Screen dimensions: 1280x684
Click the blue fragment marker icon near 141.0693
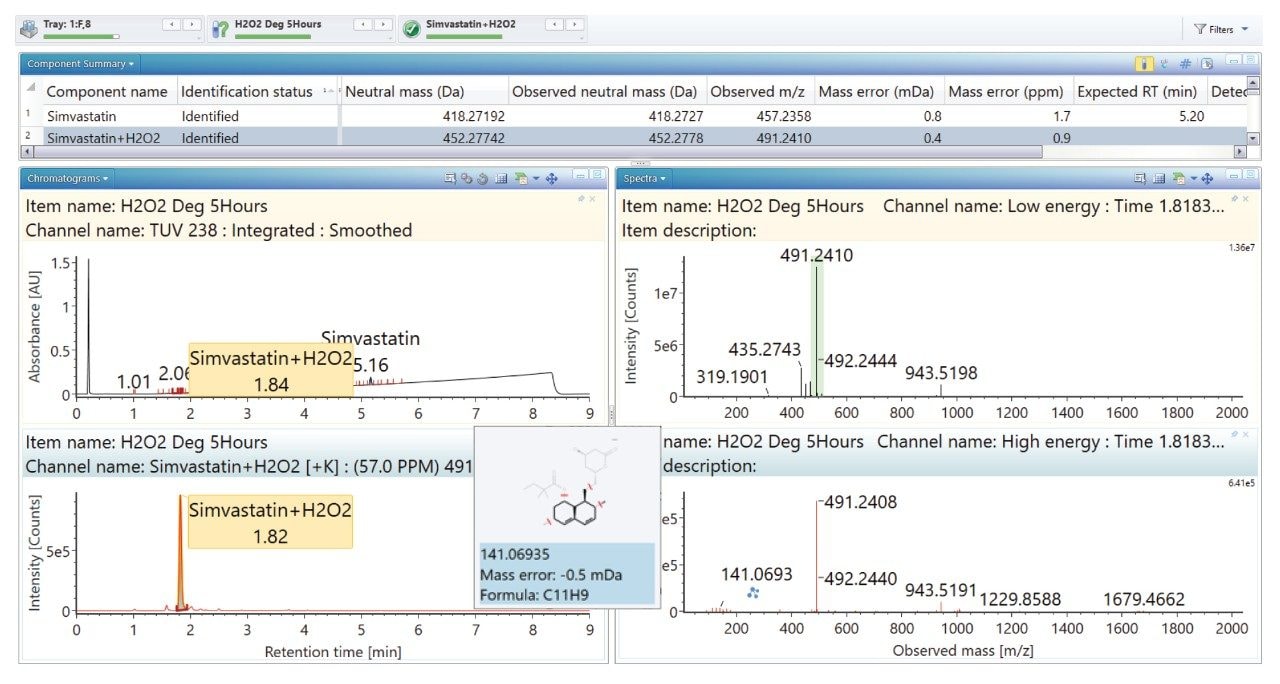tap(753, 593)
